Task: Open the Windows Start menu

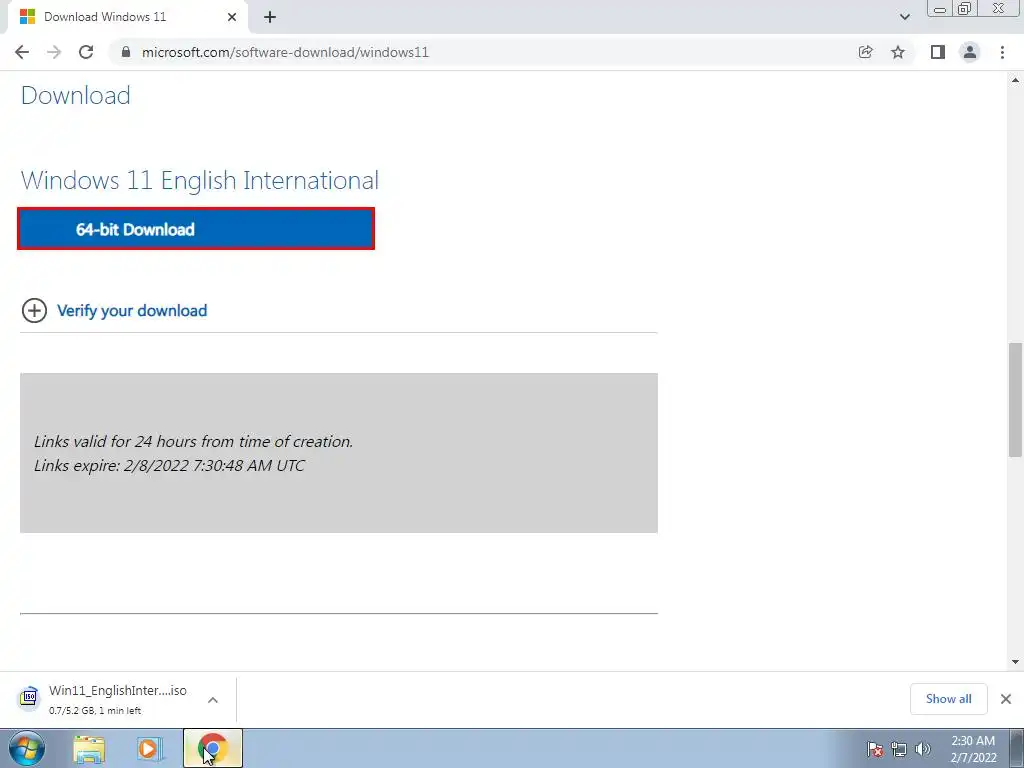Action: tap(27, 748)
